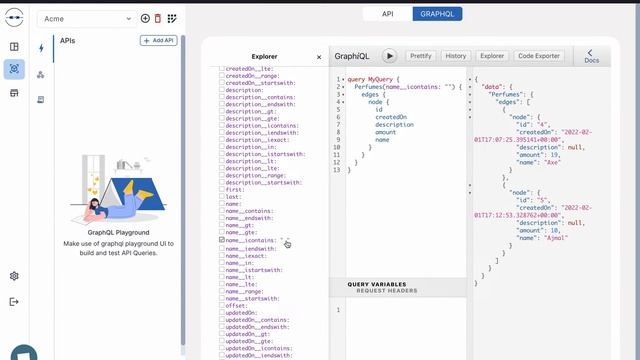Run the GraphQL query
640x360 pixels.
pyautogui.click(x=389, y=56)
